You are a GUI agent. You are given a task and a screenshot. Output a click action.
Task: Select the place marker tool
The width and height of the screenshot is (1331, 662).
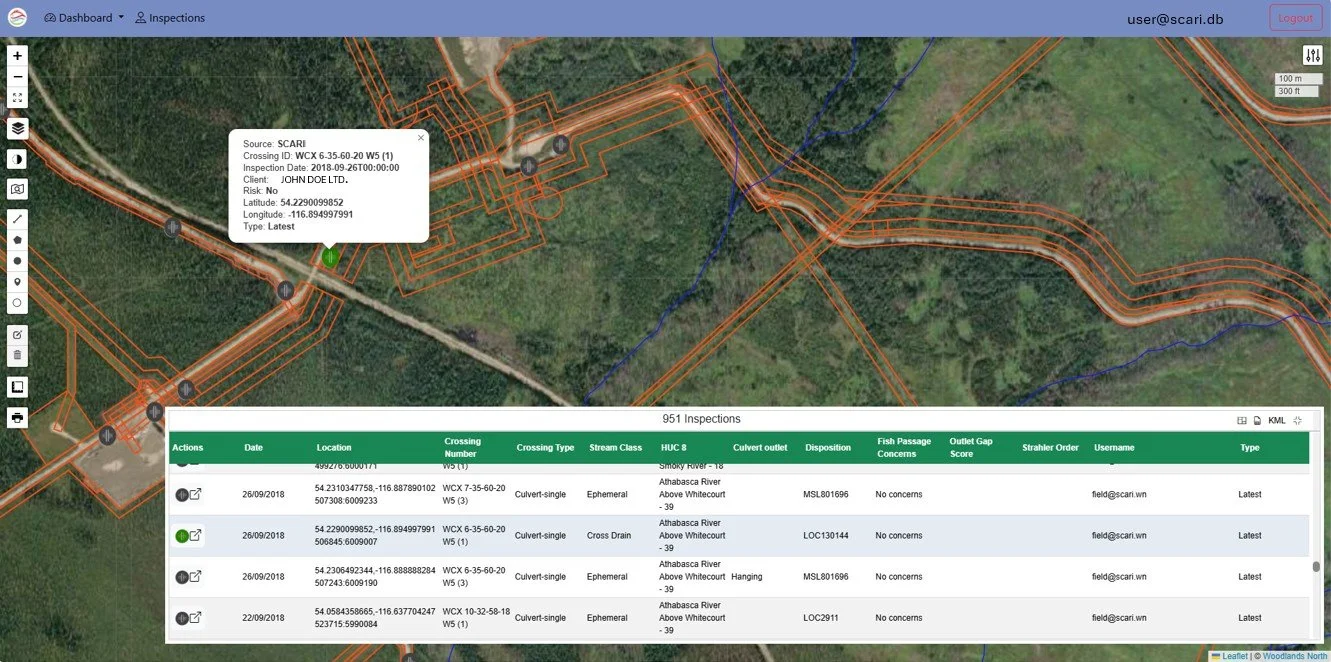coord(17,282)
